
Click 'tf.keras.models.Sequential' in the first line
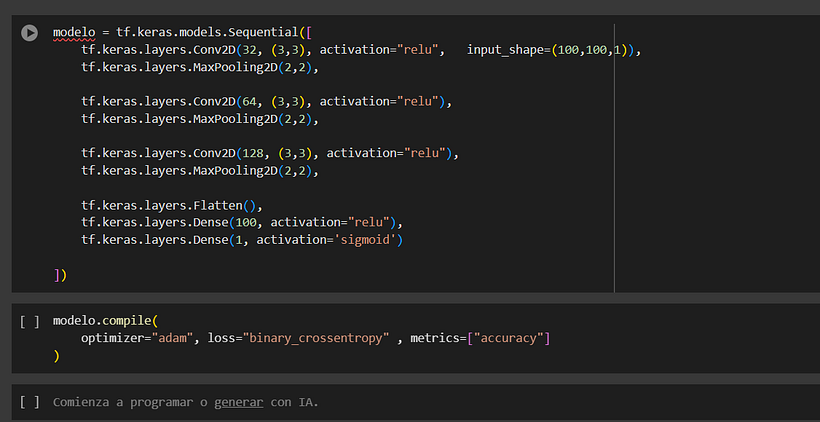pos(208,33)
